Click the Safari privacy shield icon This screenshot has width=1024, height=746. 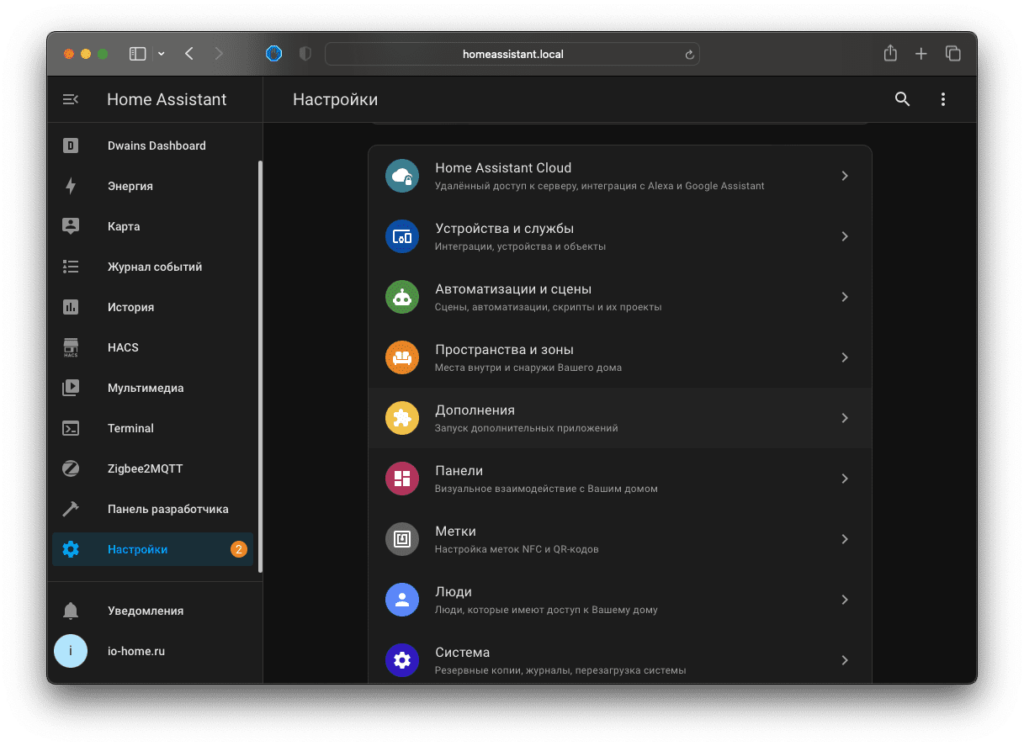[x=305, y=54]
